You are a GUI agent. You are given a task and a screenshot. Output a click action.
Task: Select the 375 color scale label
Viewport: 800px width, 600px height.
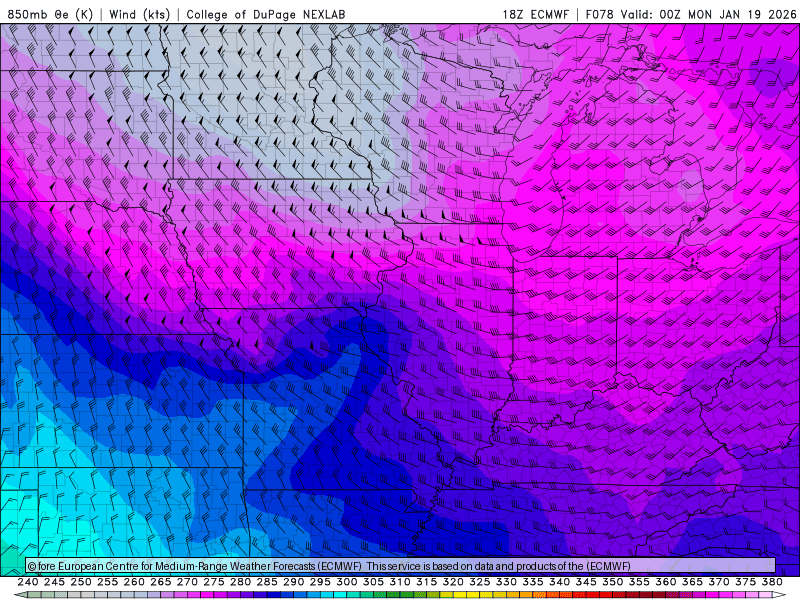pyautogui.click(x=745, y=582)
